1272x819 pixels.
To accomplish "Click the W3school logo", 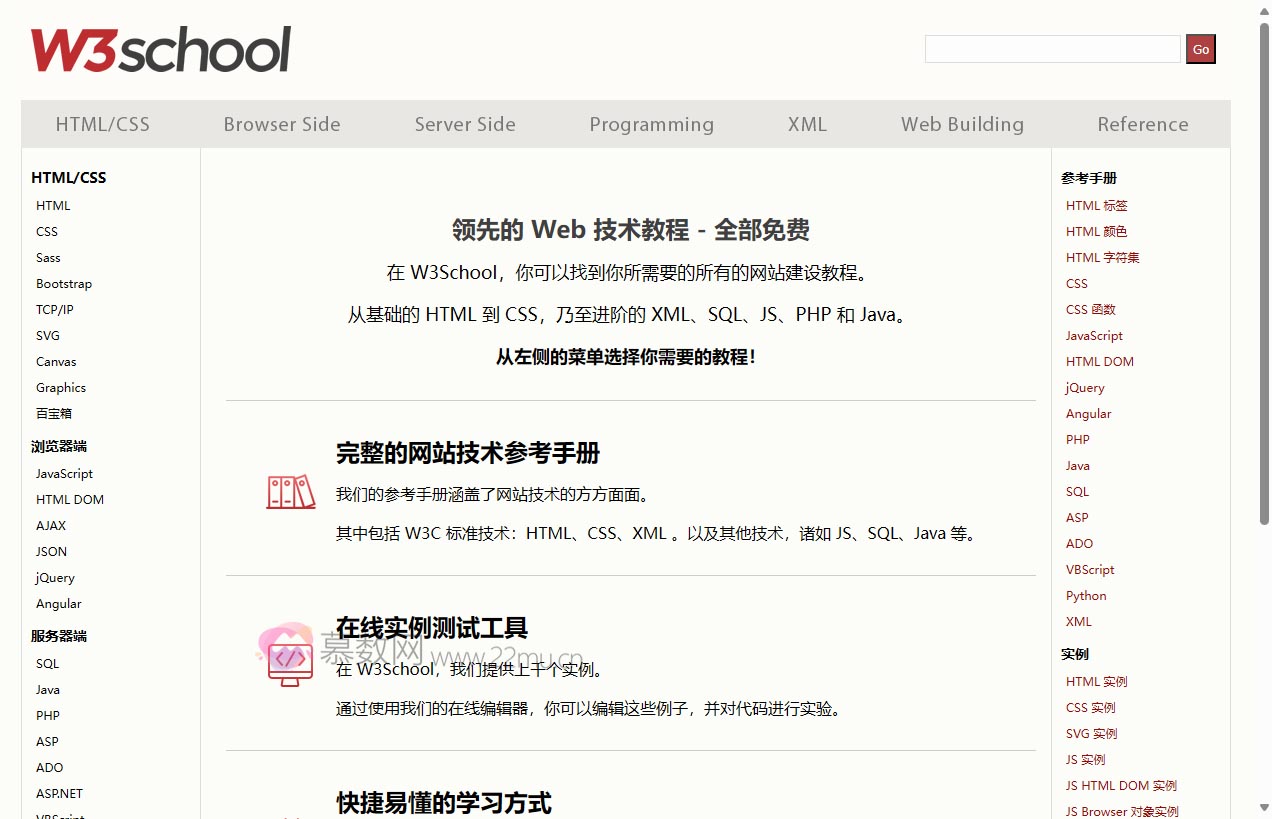I will [x=160, y=46].
